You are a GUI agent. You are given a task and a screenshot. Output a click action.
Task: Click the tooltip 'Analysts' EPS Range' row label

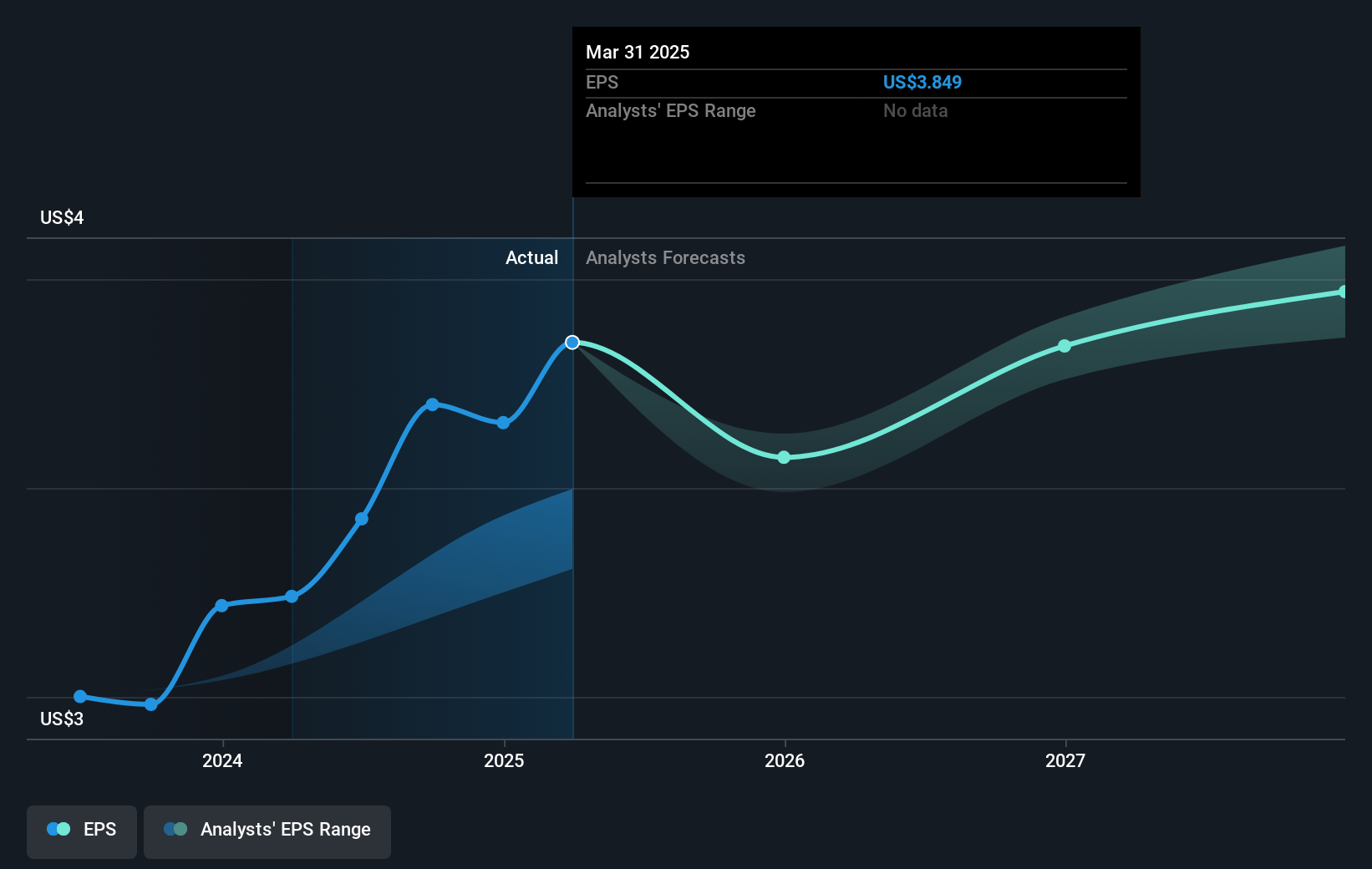click(x=671, y=110)
